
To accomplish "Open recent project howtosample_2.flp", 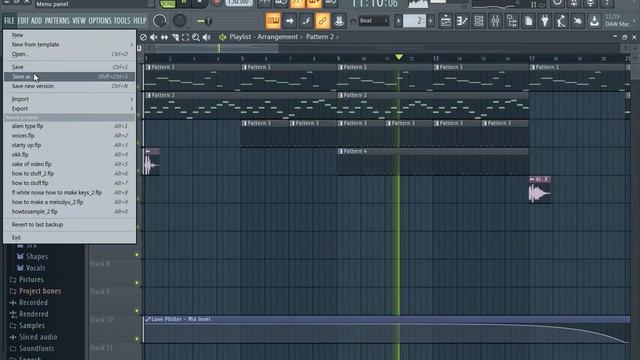I will (69, 212).
